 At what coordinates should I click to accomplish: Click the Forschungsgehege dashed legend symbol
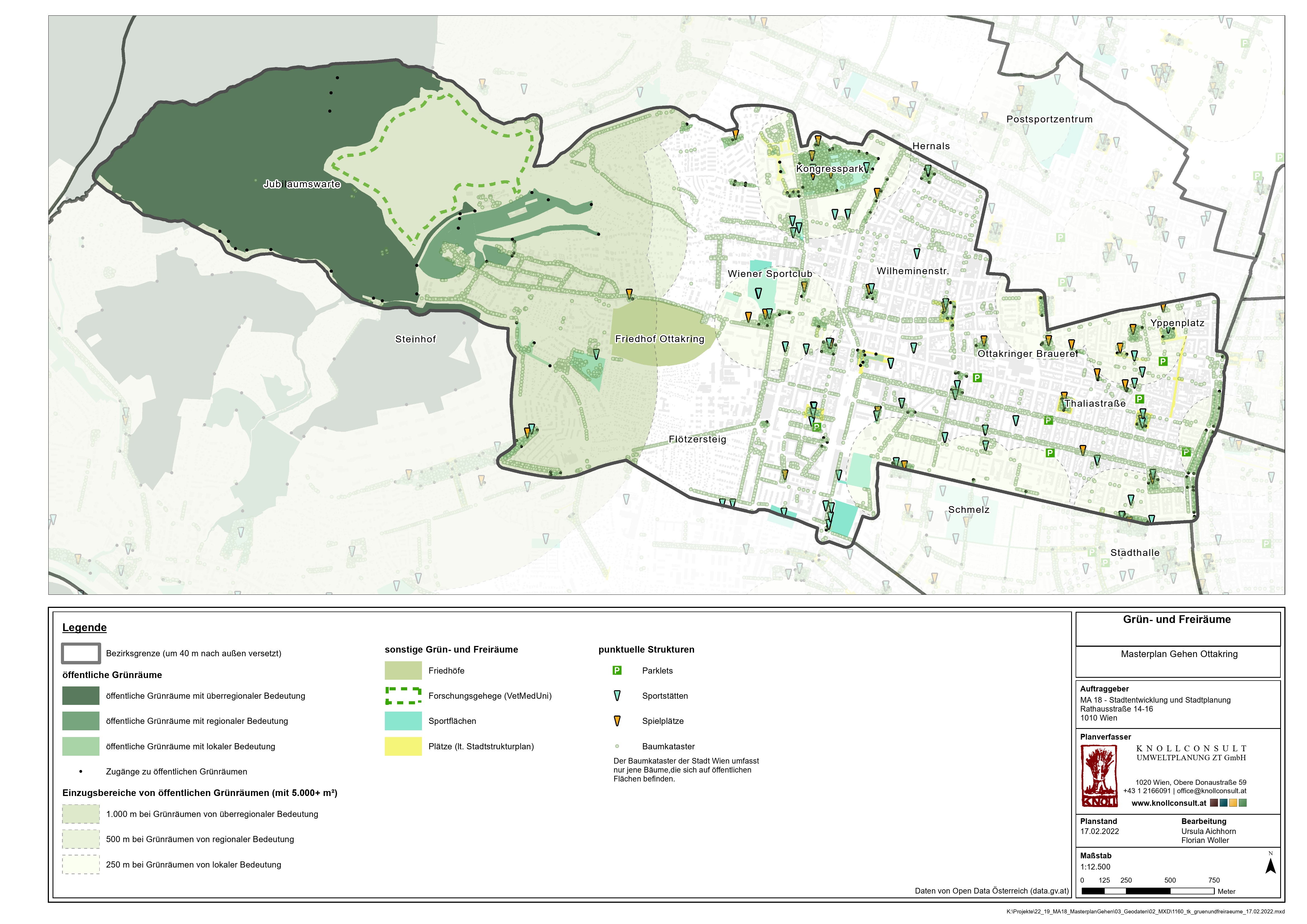[x=403, y=696]
